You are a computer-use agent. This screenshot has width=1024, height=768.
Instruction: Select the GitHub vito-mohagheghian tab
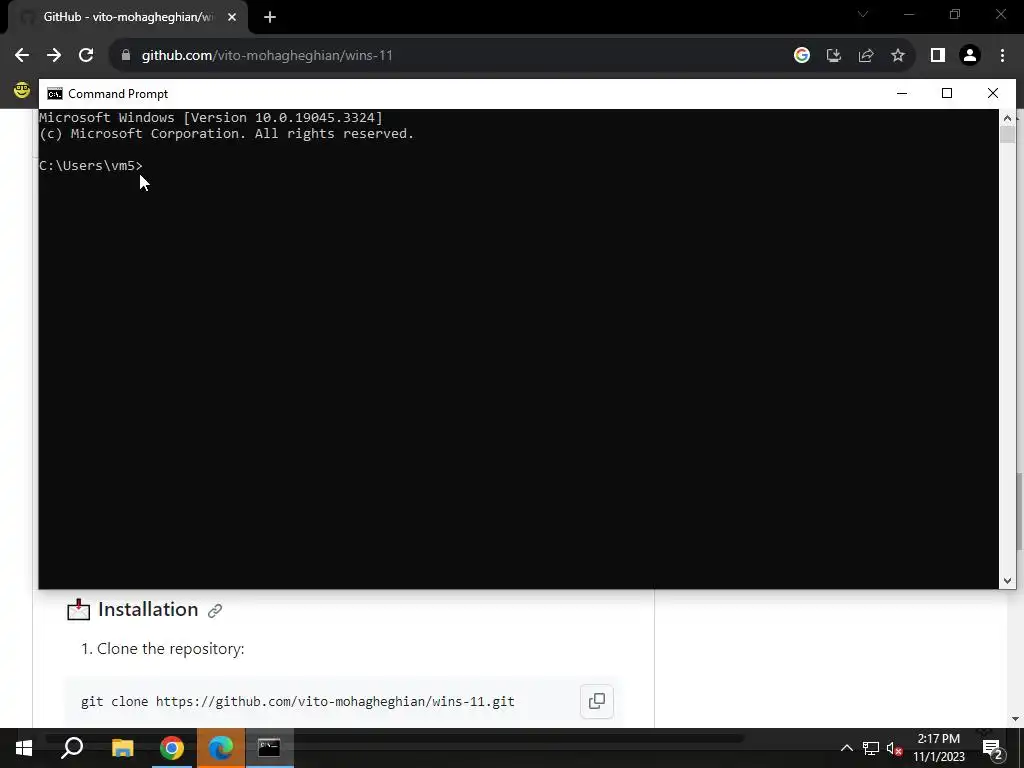pyautogui.click(x=127, y=18)
